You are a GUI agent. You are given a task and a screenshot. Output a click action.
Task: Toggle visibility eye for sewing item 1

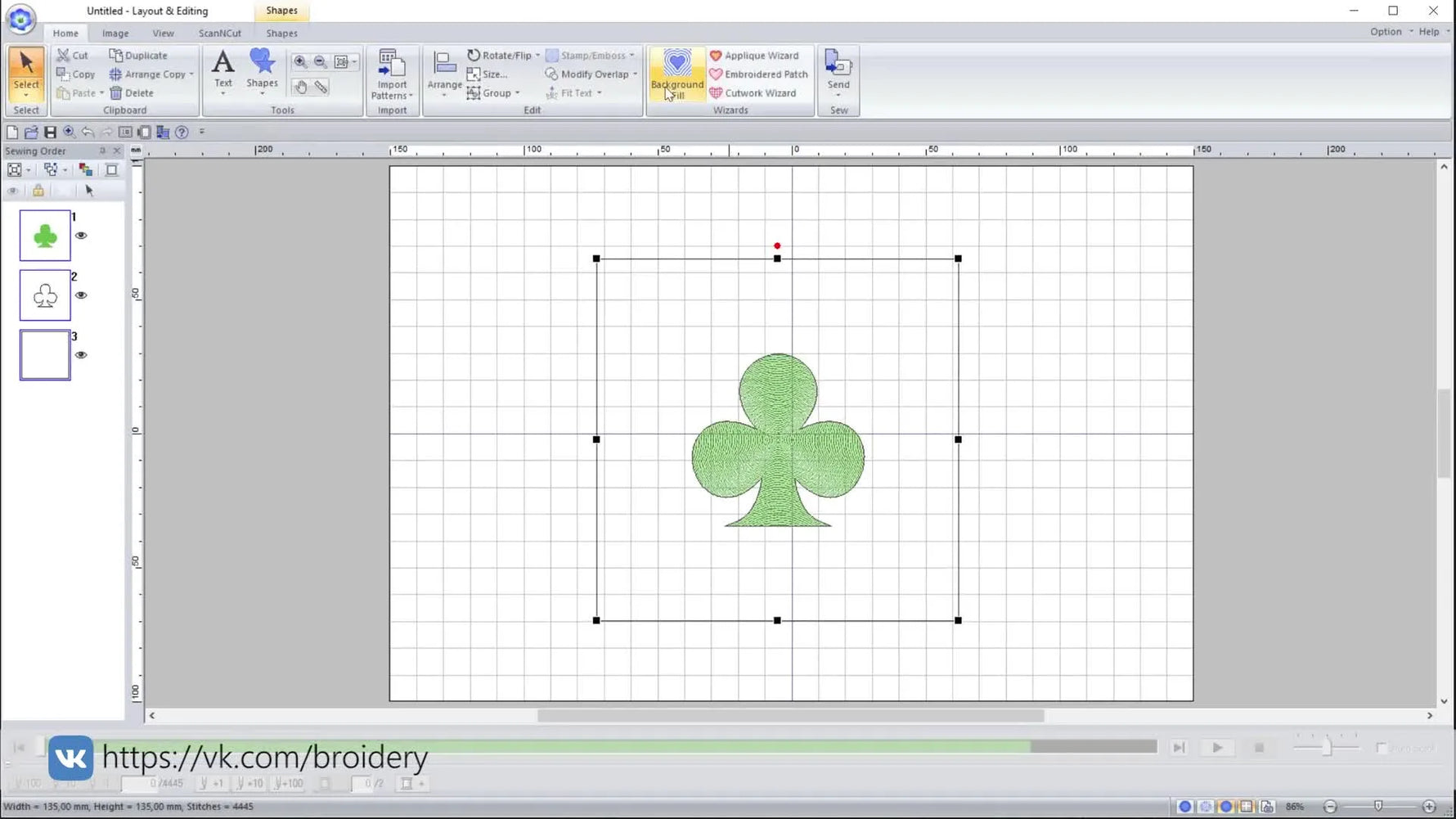pyautogui.click(x=81, y=236)
